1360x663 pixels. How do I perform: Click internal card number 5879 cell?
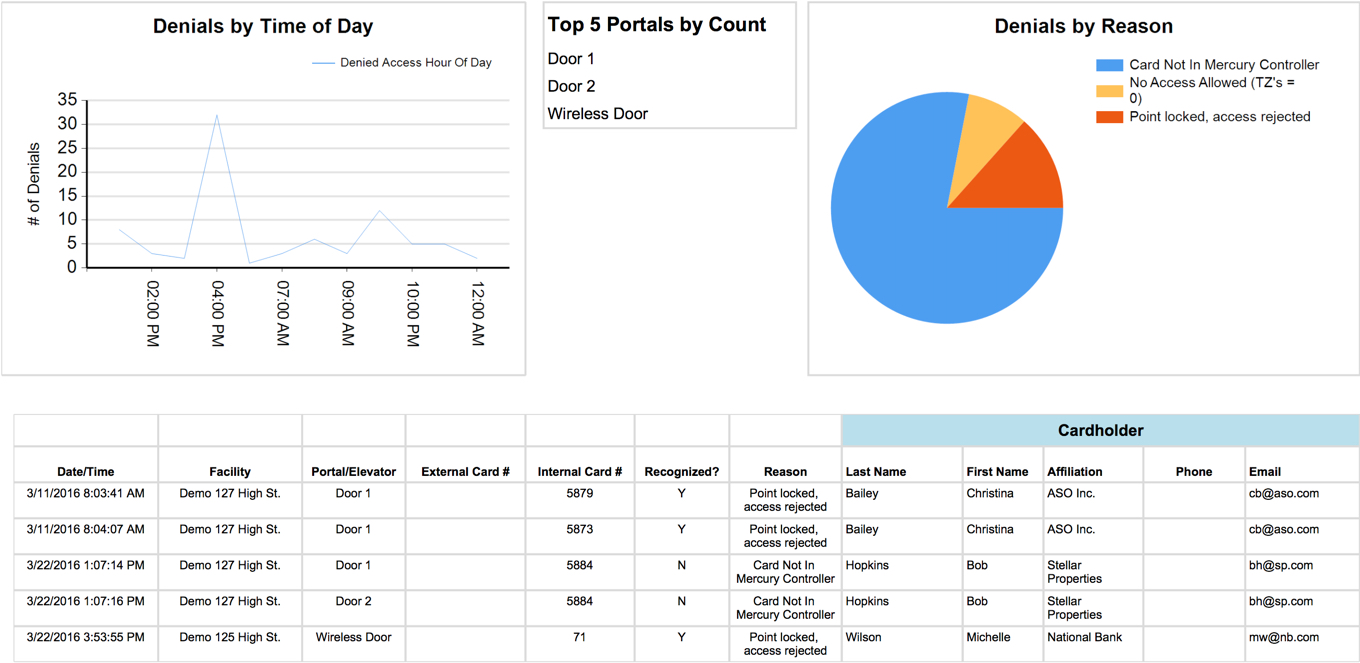coord(579,493)
